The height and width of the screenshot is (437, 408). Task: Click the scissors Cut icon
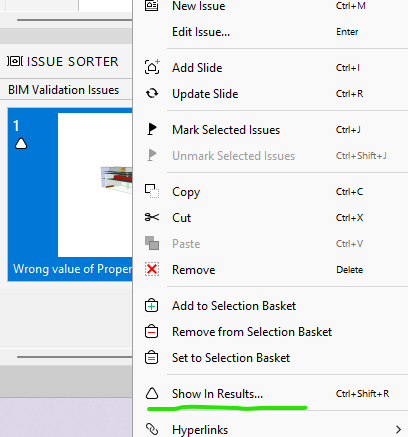click(152, 217)
